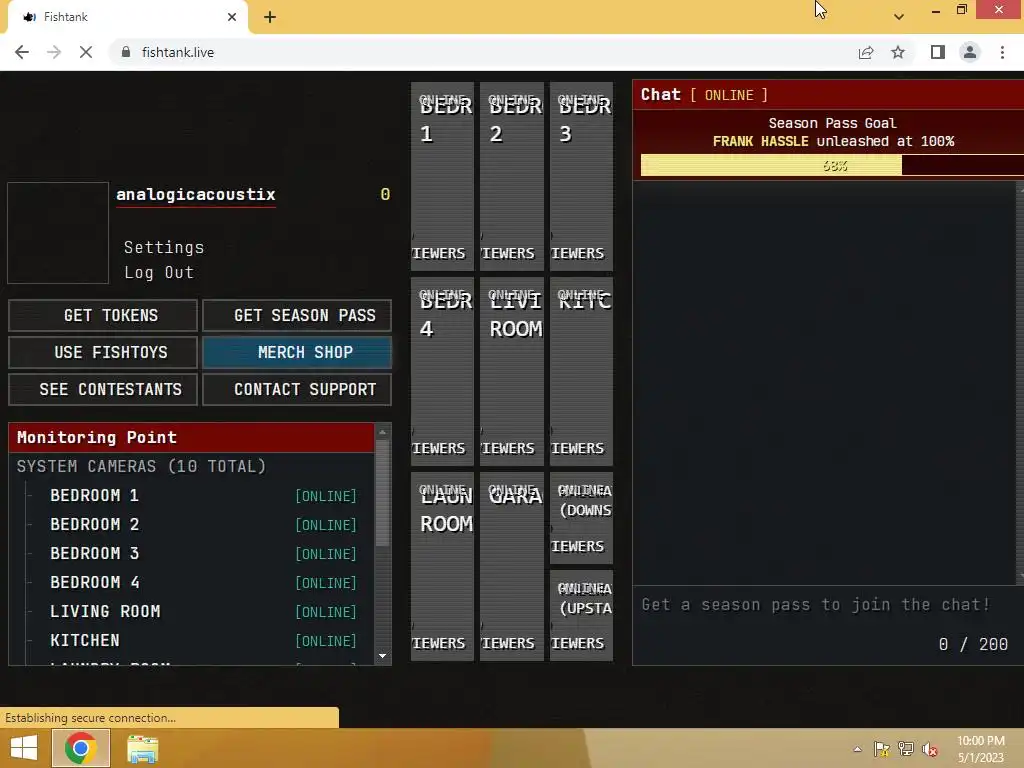Click the browser back arrow

22,52
